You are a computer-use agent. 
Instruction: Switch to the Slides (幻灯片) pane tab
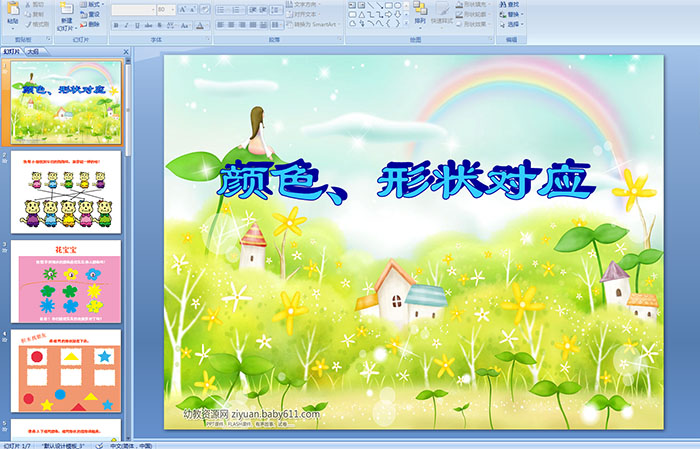(12, 52)
